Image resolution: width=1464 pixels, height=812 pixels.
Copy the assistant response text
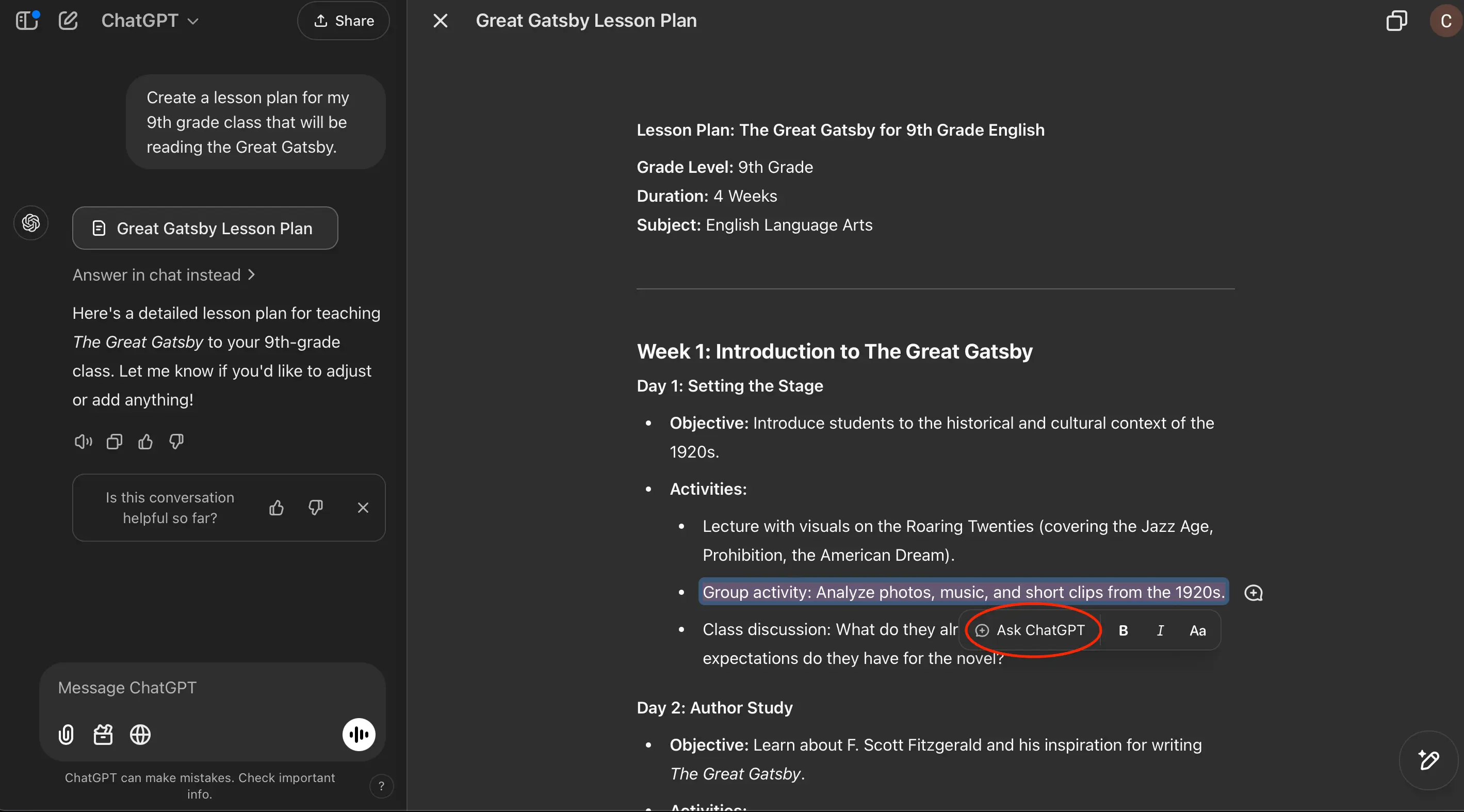point(114,442)
